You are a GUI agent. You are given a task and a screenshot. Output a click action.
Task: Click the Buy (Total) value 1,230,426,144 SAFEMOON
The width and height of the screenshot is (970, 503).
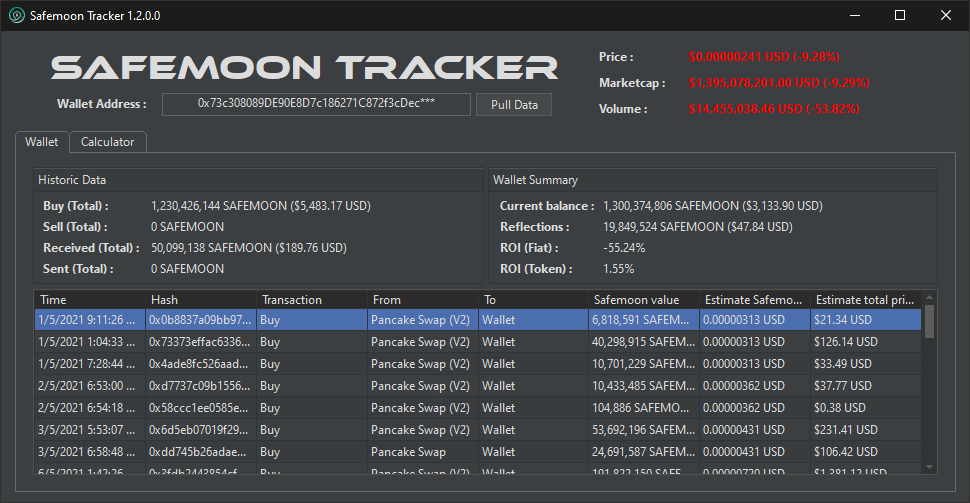click(x=261, y=206)
